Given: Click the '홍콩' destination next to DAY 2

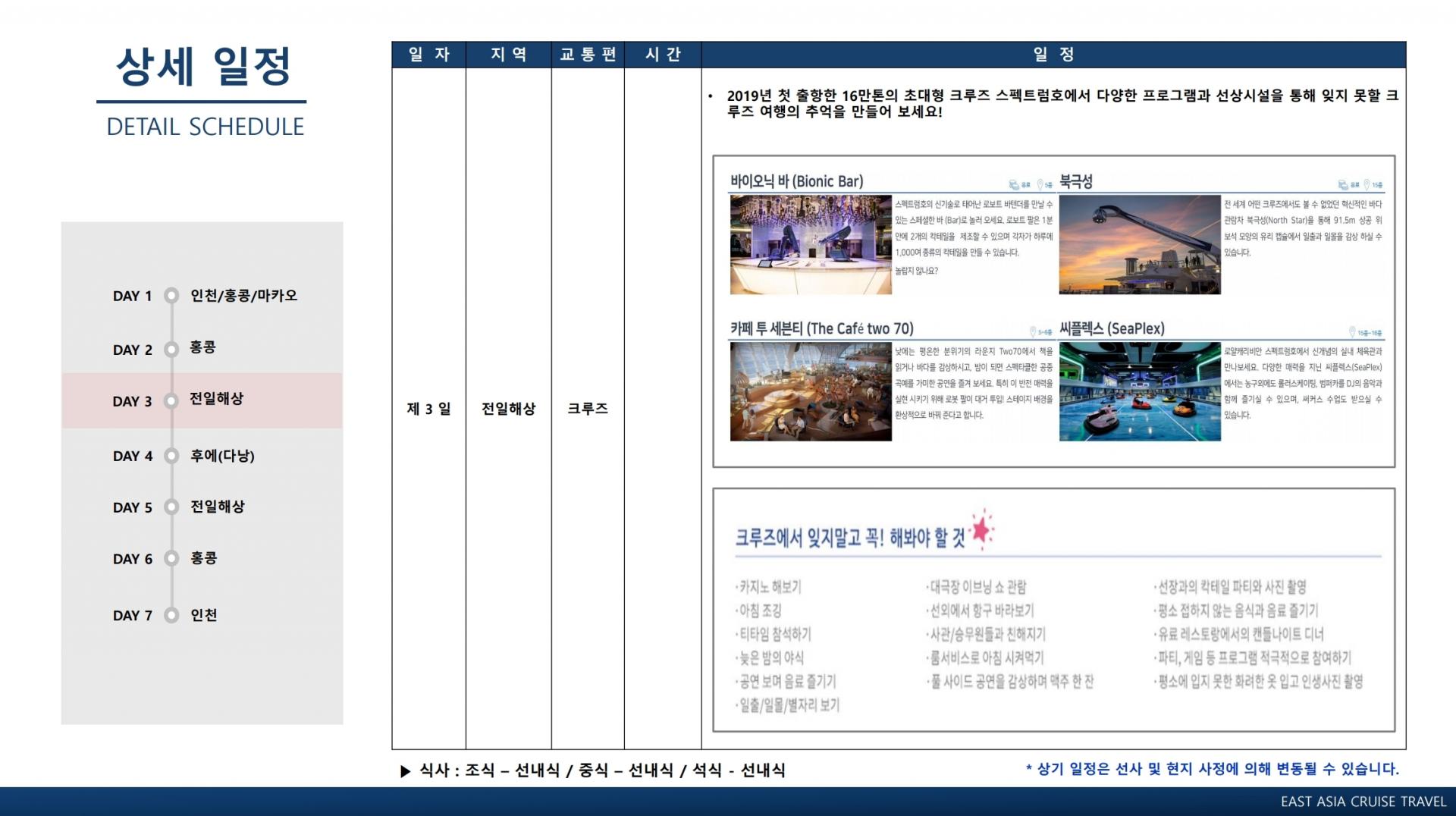Looking at the screenshot, I should [x=203, y=347].
